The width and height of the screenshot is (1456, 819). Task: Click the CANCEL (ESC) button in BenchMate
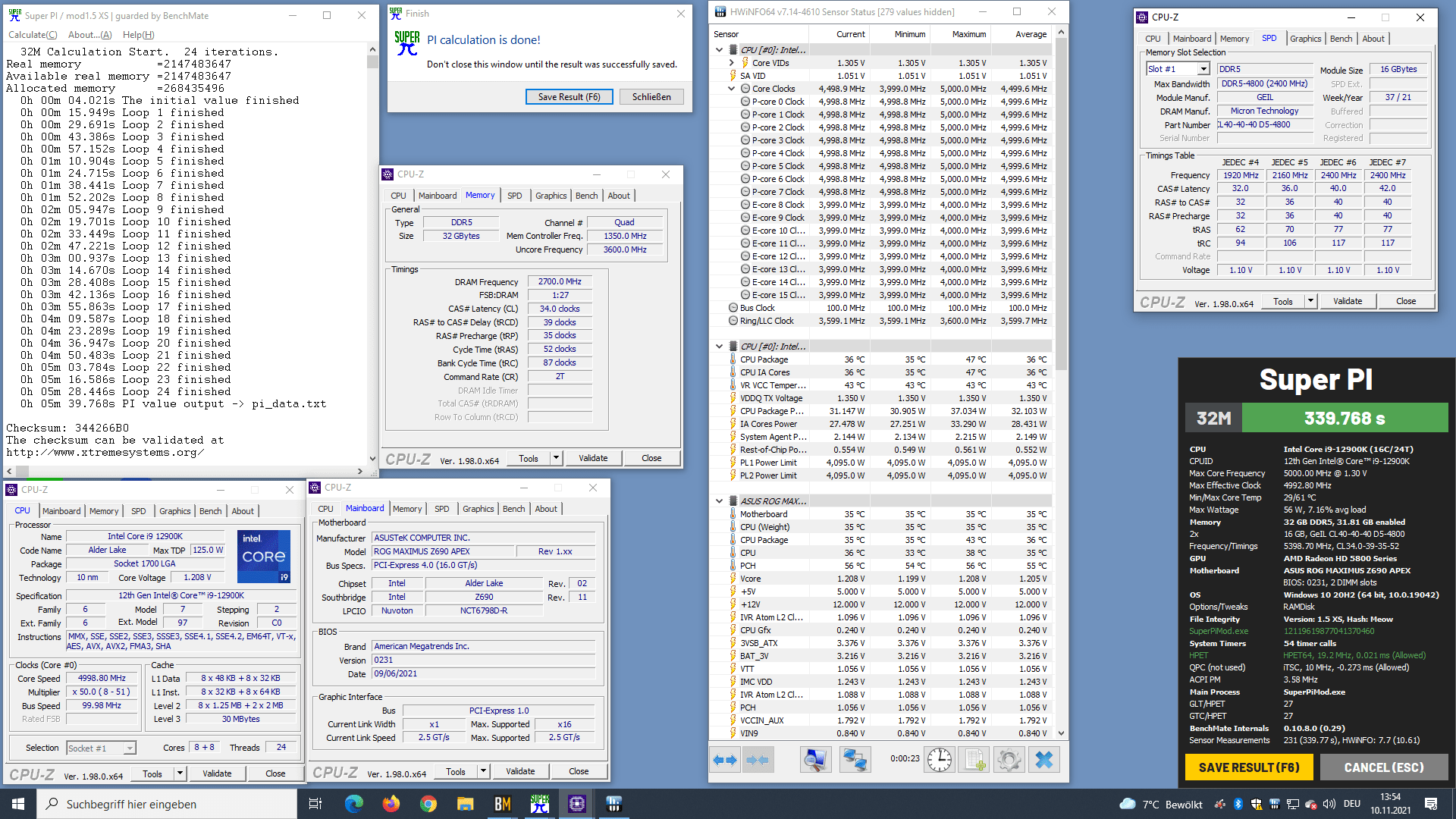pos(1383,767)
